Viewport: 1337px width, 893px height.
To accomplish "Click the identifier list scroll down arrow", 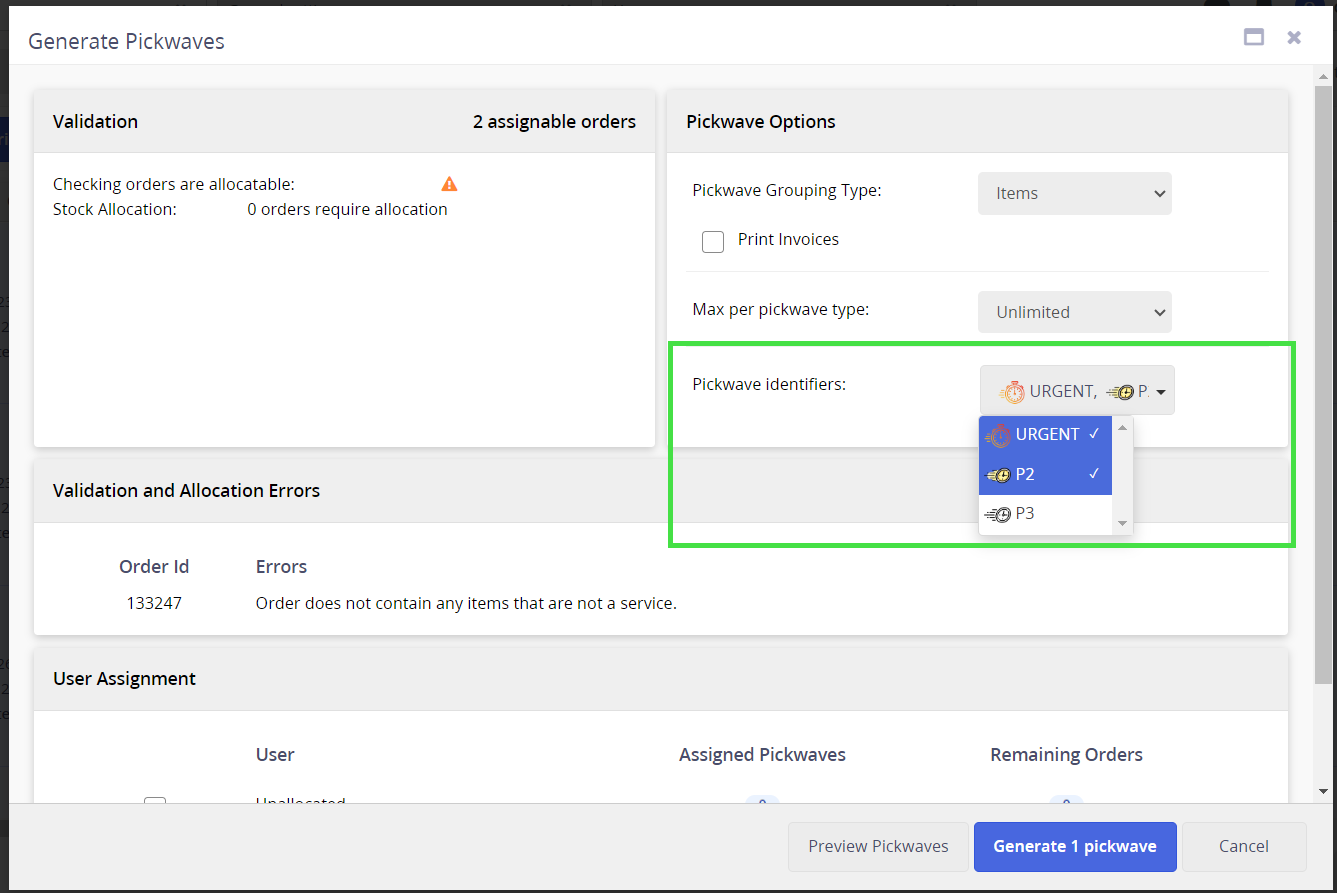I will click(1122, 524).
